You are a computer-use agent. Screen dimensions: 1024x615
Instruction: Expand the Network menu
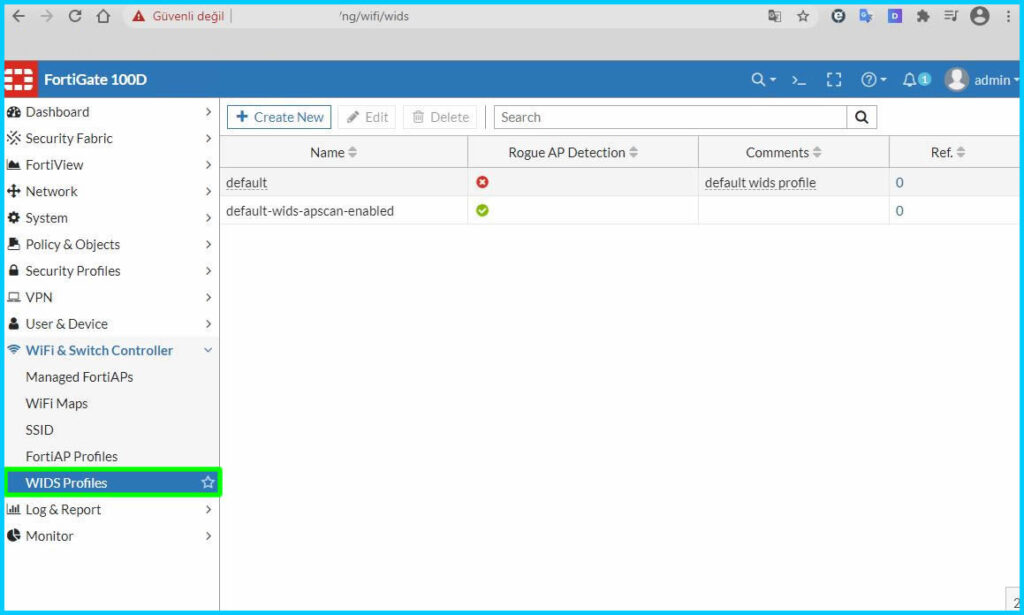[x=110, y=191]
